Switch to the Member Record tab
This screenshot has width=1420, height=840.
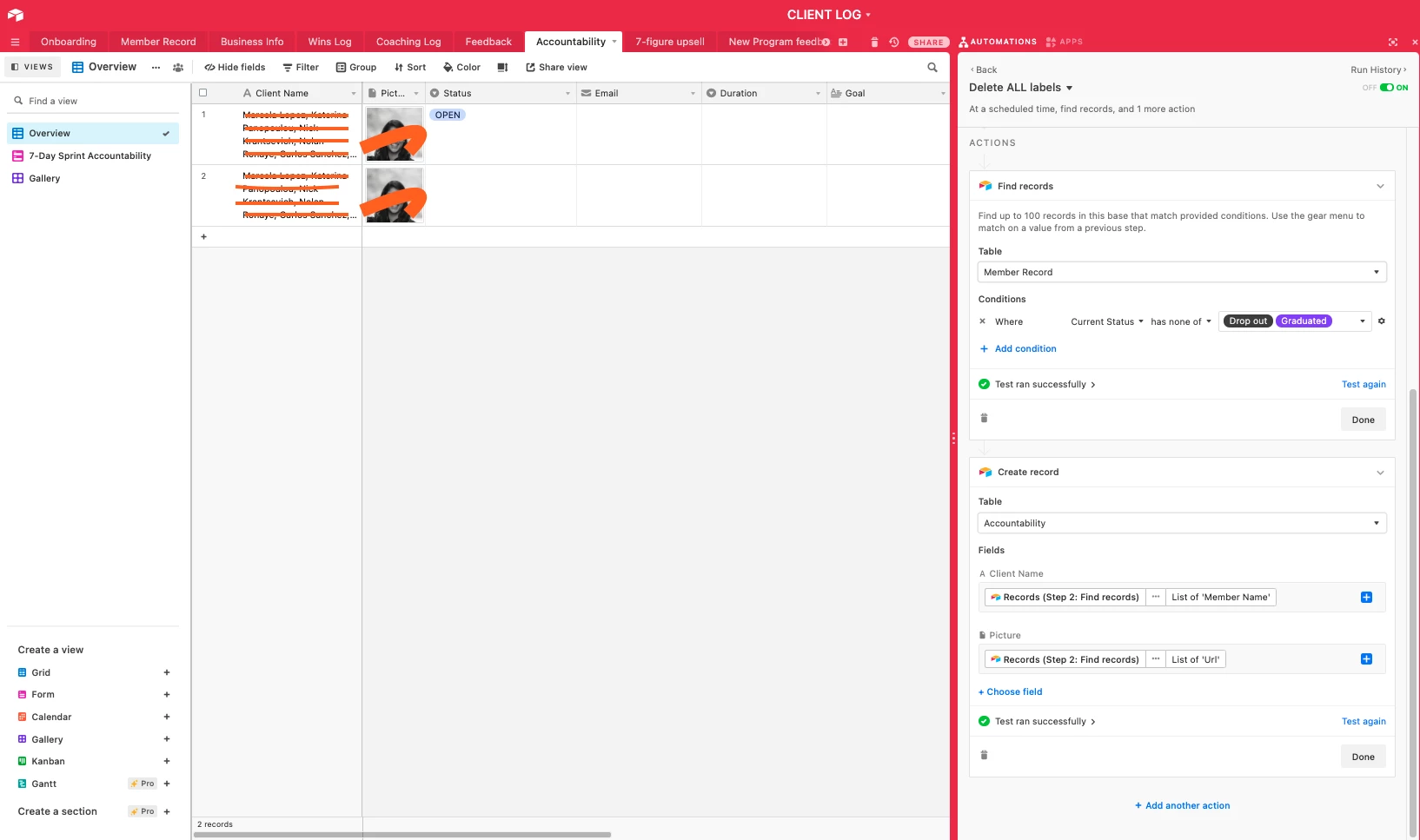(x=158, y=42)
